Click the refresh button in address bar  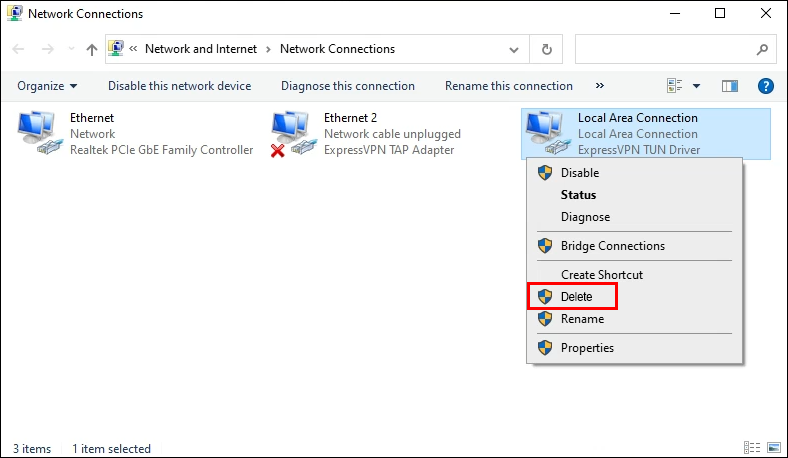[x=546, y=49]
